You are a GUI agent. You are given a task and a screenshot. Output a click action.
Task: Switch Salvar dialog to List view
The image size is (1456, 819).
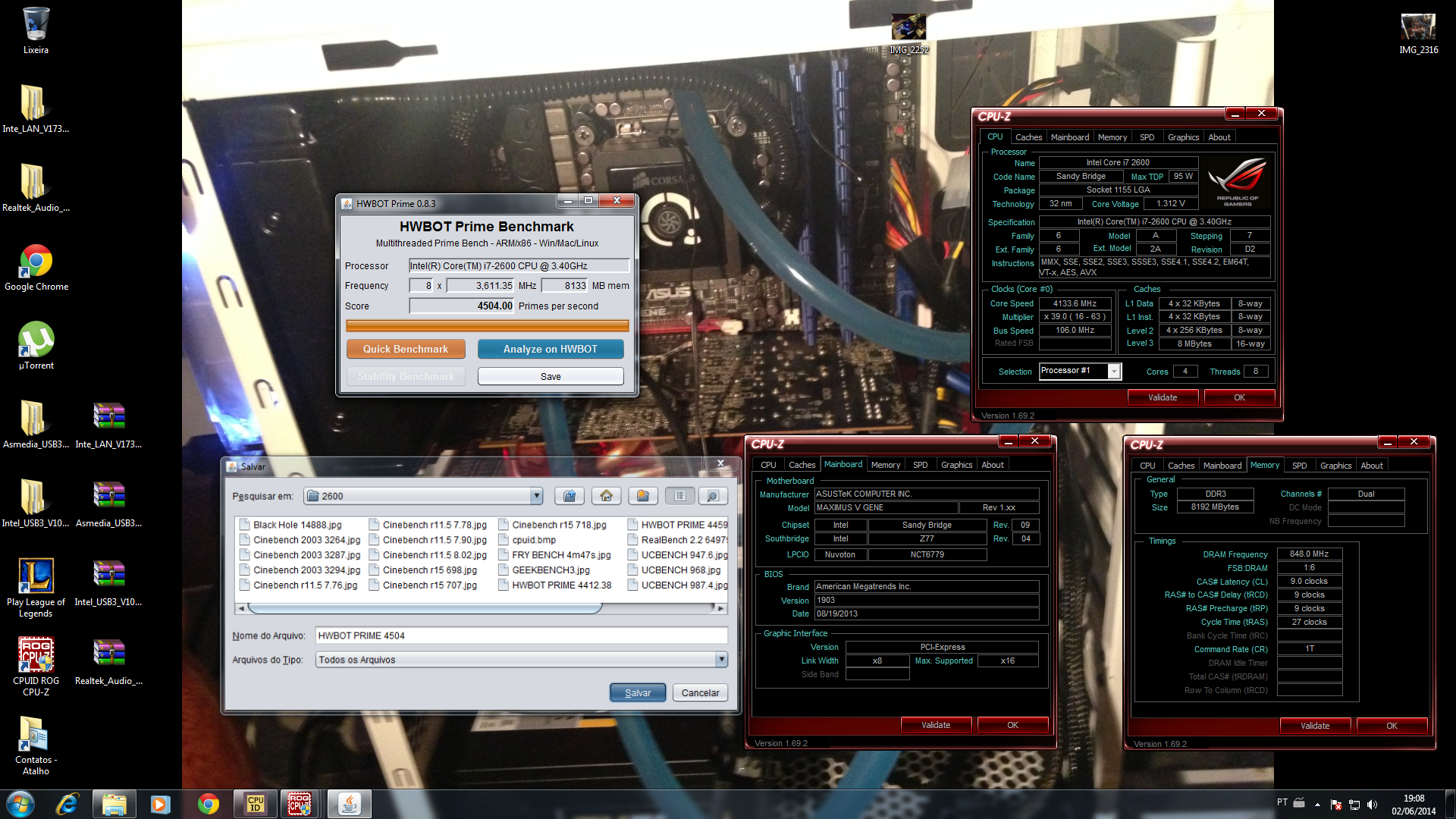[x=680, y=496]
